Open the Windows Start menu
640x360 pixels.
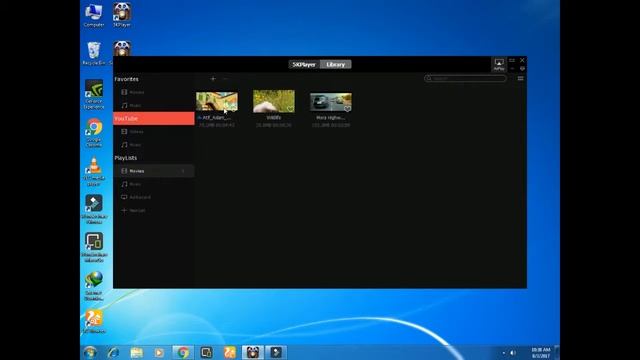90,352
